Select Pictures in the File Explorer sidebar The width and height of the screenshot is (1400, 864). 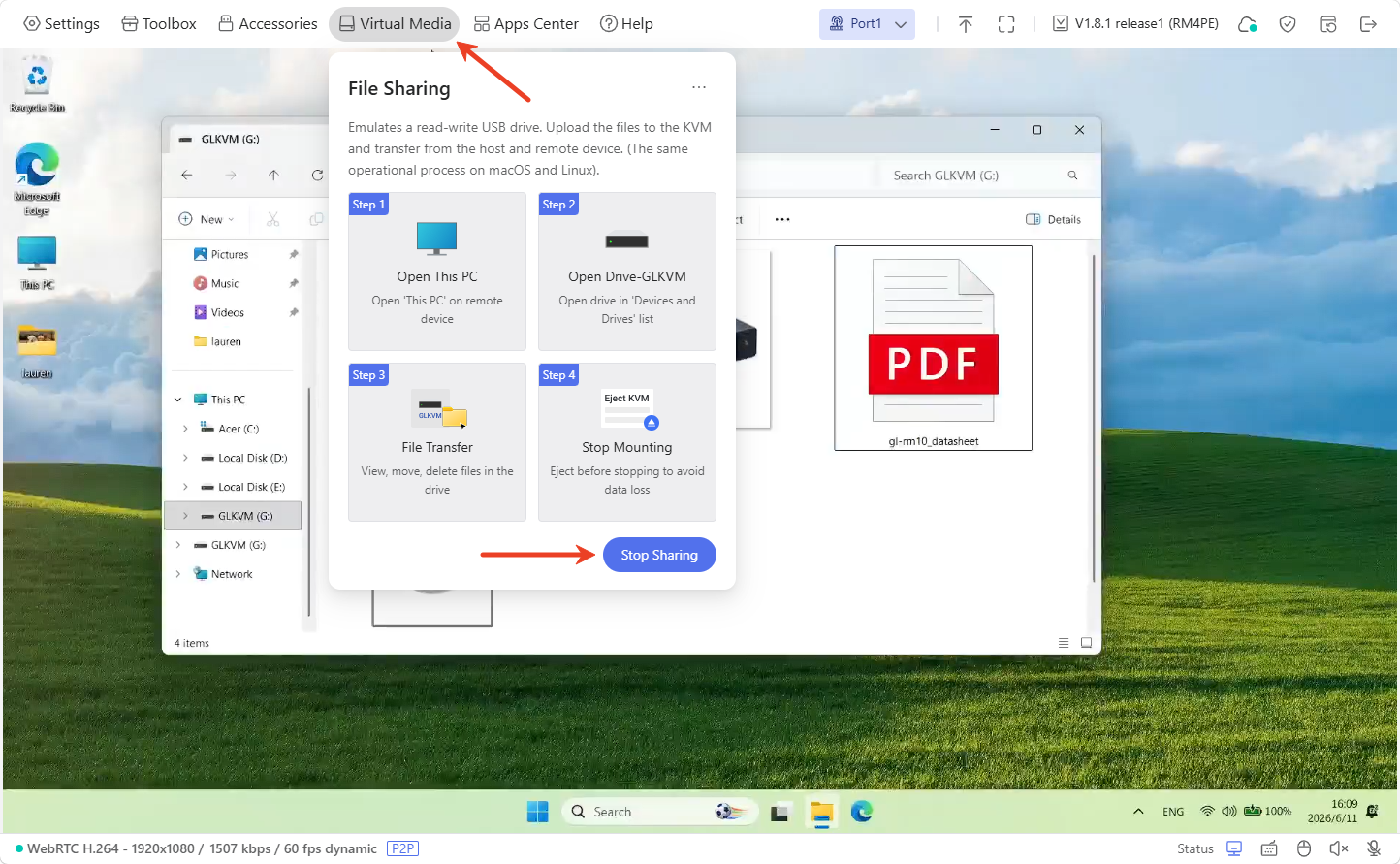point(230,254)
